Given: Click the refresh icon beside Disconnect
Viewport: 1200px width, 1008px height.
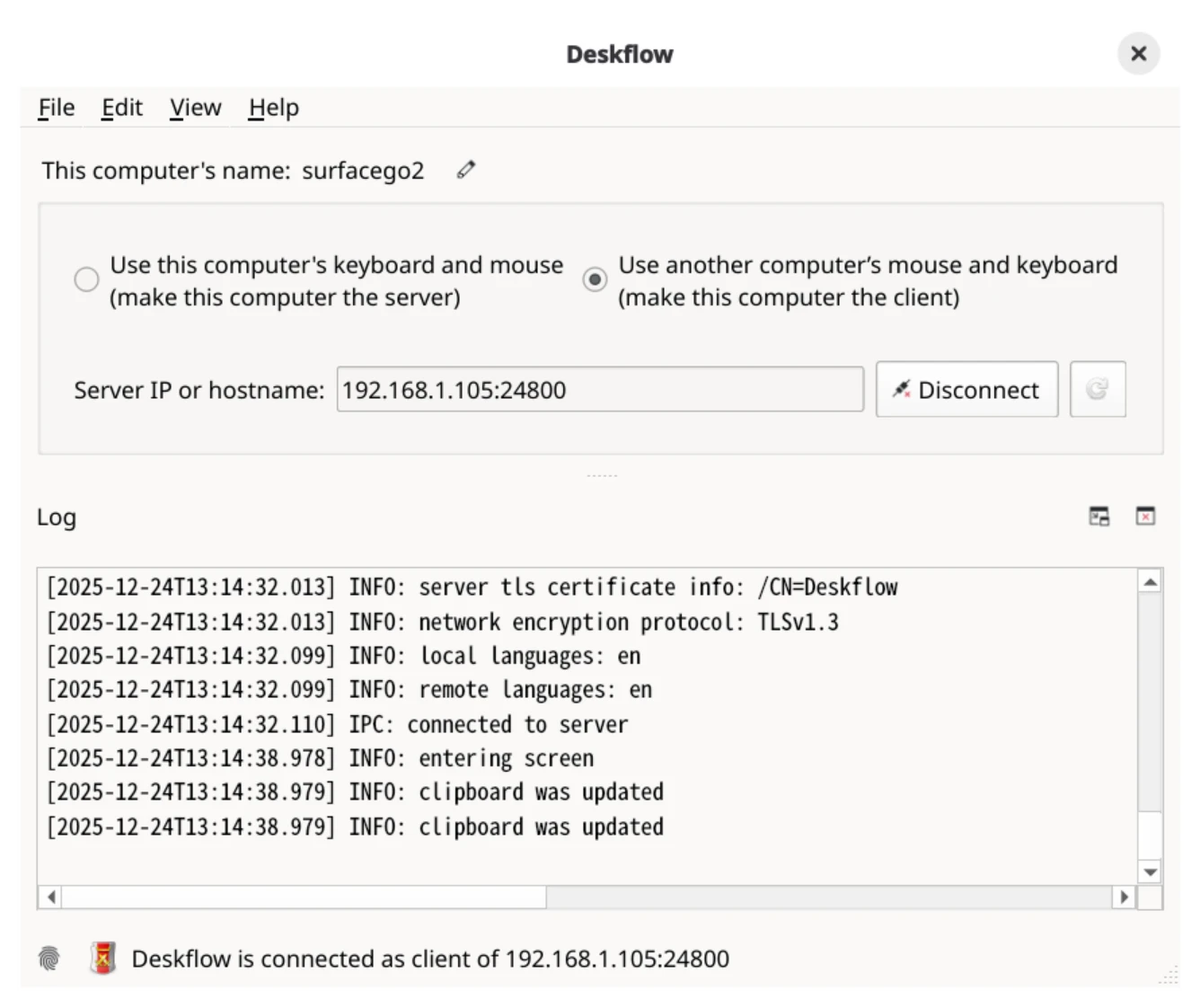Looking at the screenshot, I should tap(1097, 389).
